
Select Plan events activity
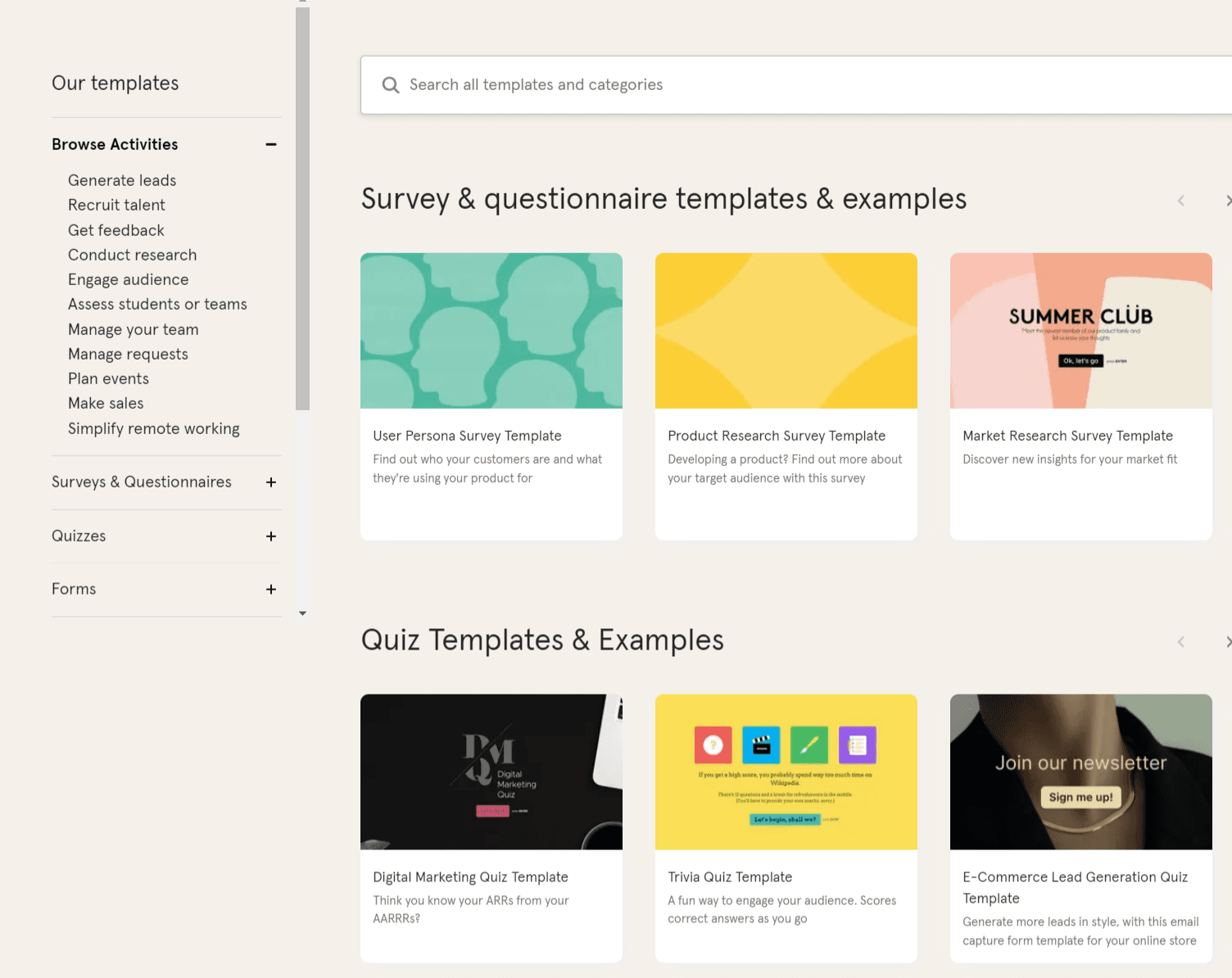click(x=108, y=378)
